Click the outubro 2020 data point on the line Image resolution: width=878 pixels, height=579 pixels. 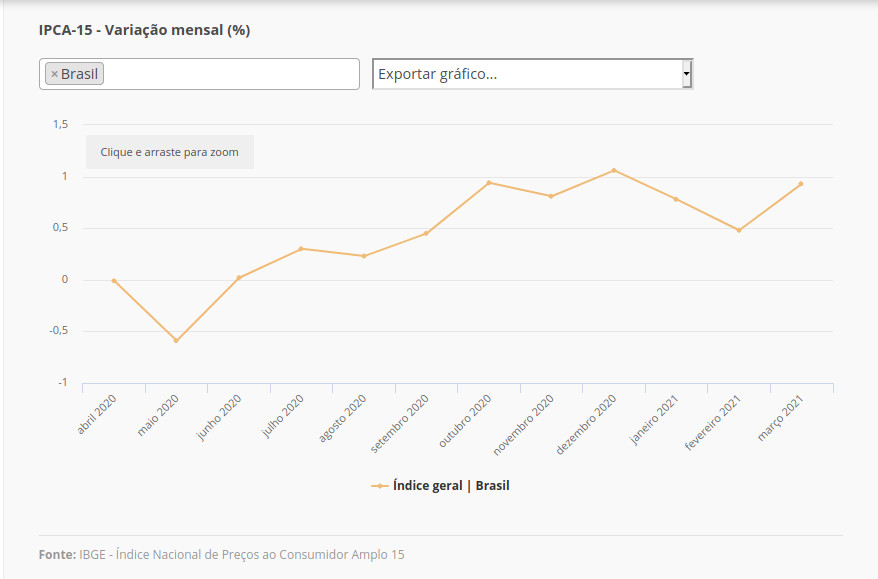click(x=489, y=183)
